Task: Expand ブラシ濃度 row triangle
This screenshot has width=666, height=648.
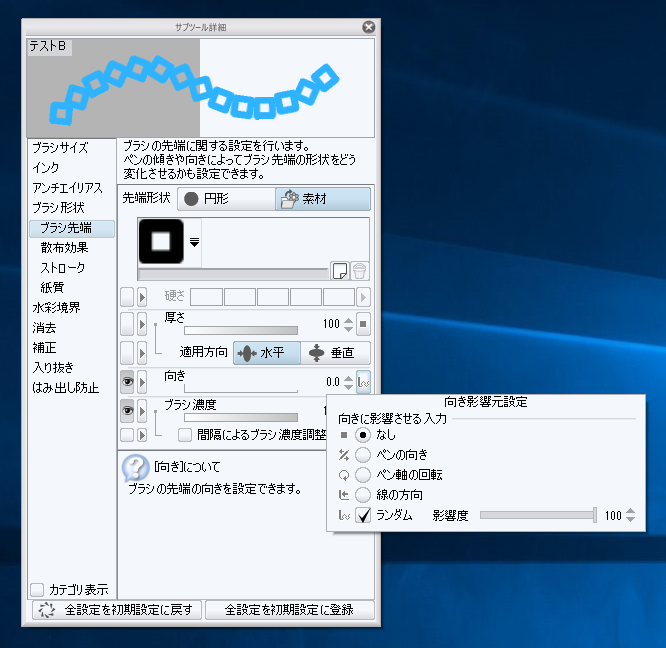Action: [142, 411]
